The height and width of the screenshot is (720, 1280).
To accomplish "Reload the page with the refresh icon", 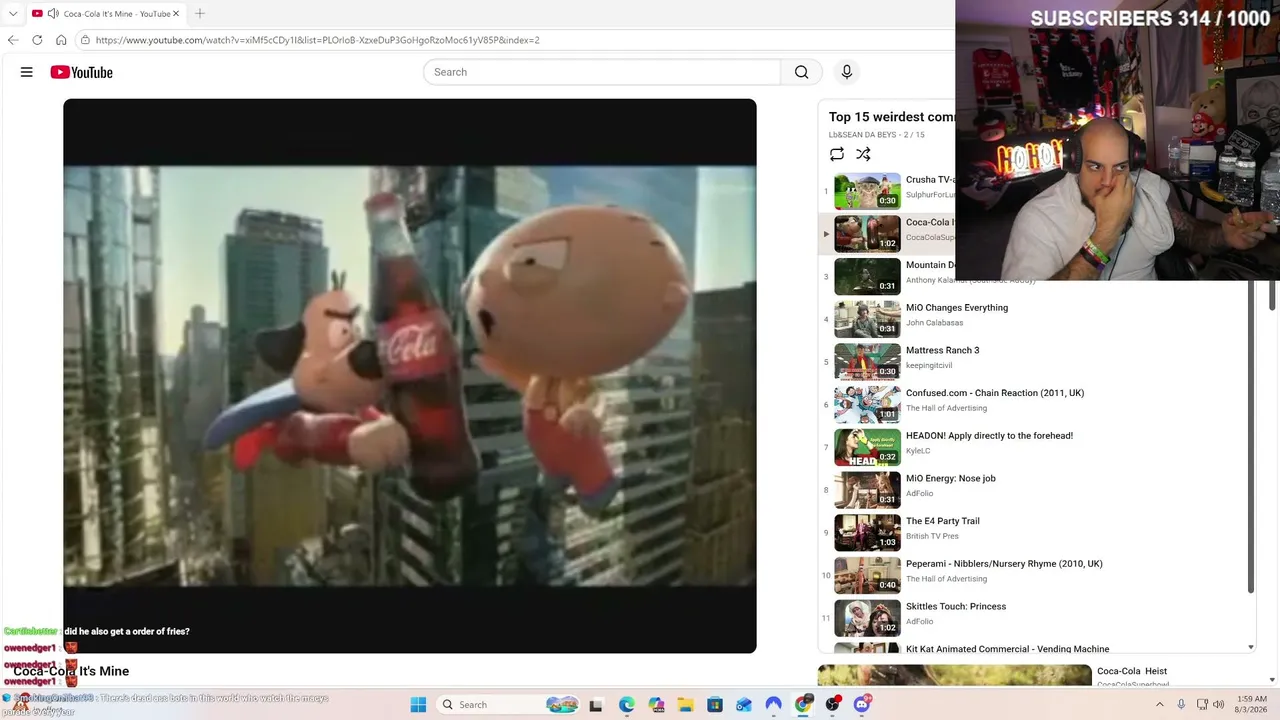I will (x=37, y=40).
